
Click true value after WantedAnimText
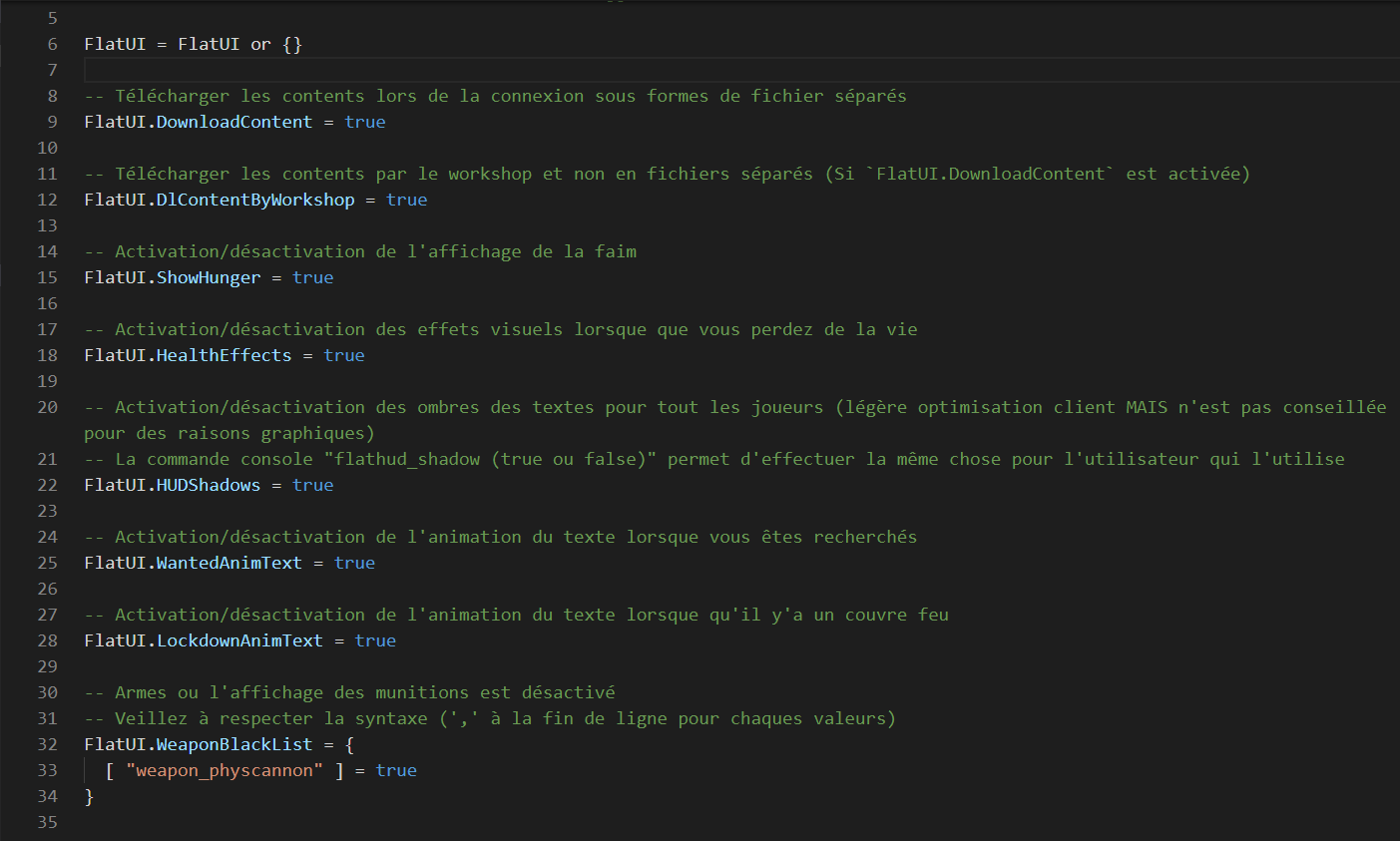[355, 563]
